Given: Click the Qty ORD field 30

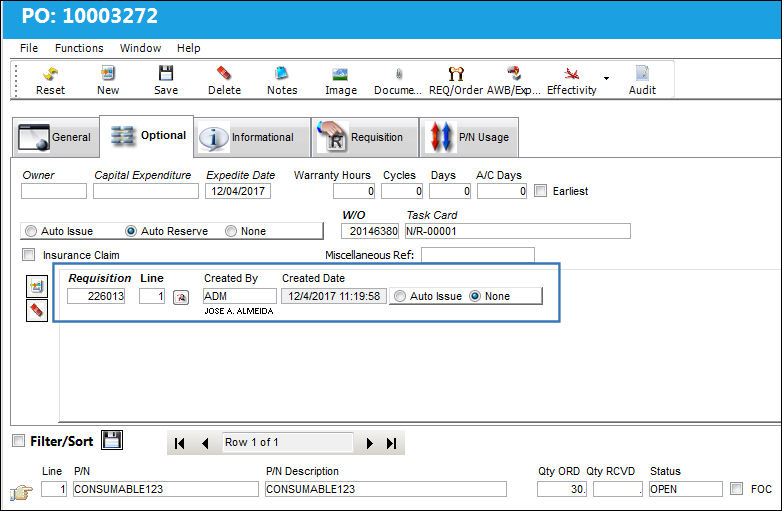Looking at the screenshot, I should (x=562, y=489).
